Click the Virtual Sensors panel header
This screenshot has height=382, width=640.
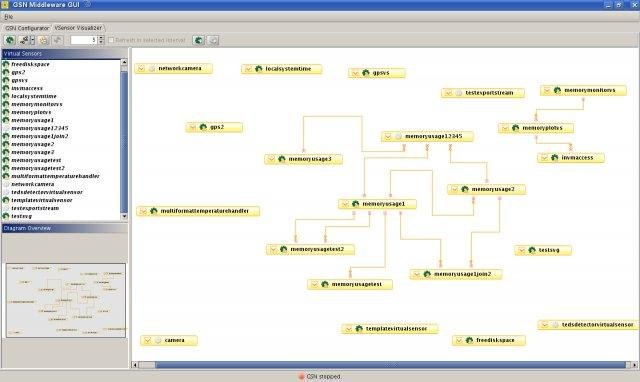tap(64, 53)
